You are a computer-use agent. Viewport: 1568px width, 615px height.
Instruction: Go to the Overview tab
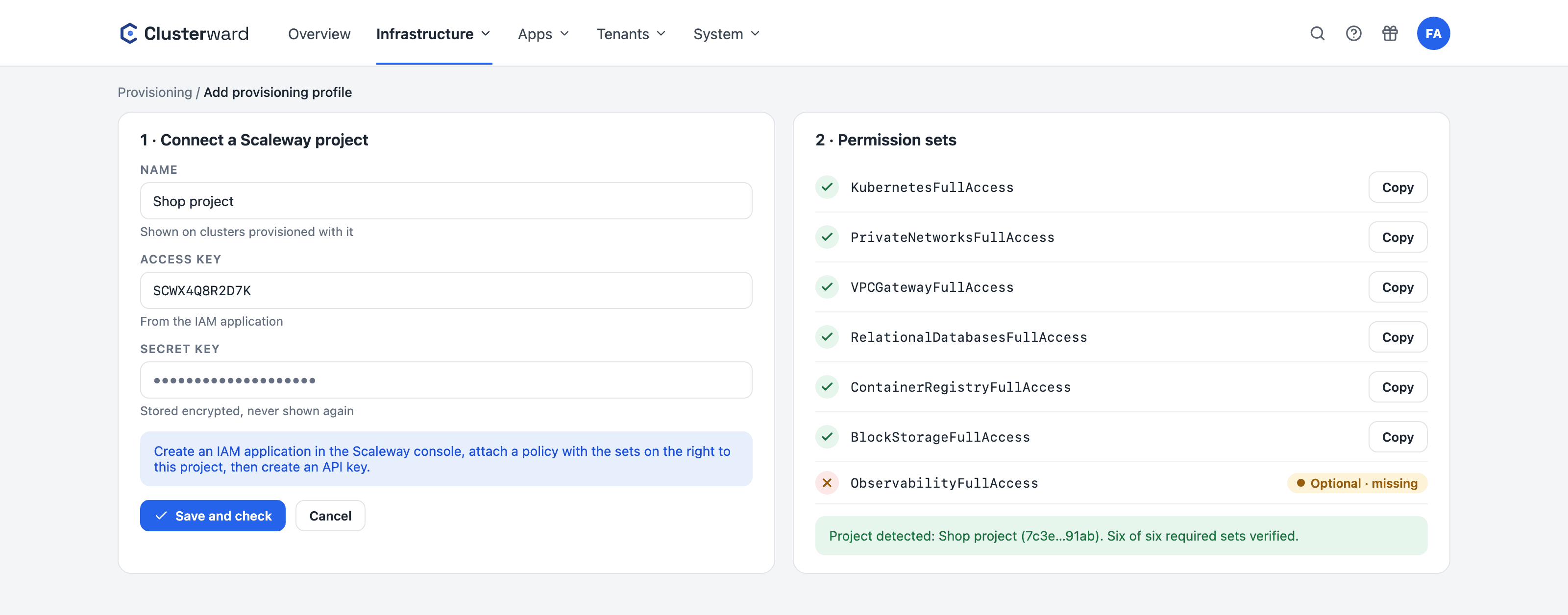pyautogui.click(x=319, y=34)
